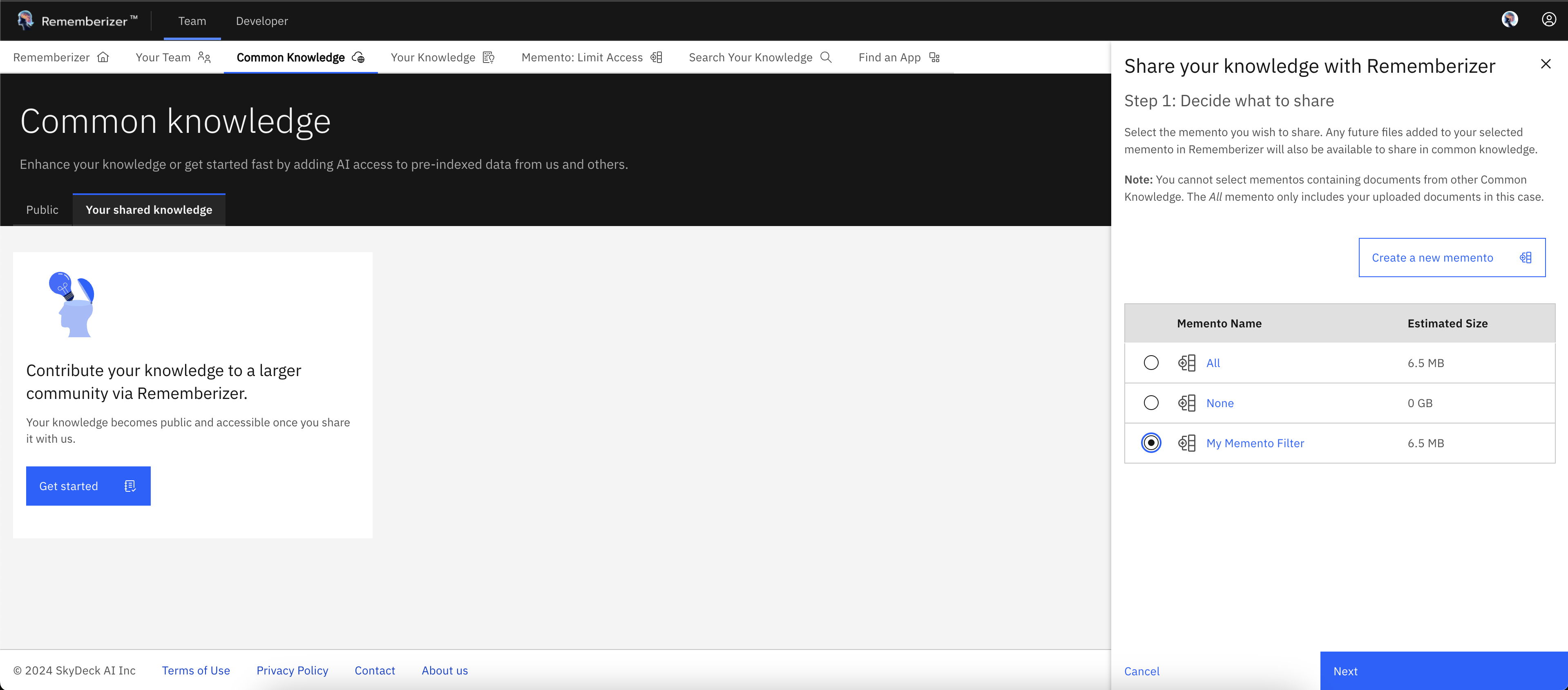The height and width of the screenshot is (690, 1568).
Task: Open the Your Team tab
Action: coord(173,57)
